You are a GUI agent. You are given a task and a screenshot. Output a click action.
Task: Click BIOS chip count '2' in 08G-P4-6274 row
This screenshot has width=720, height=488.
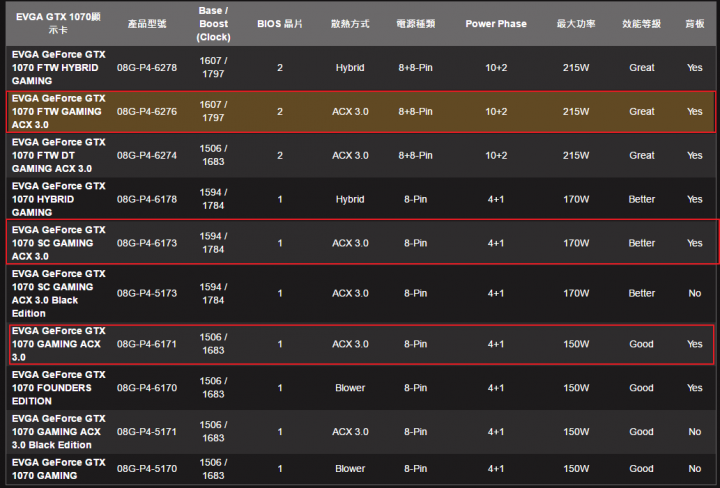[x=280, y=155]
